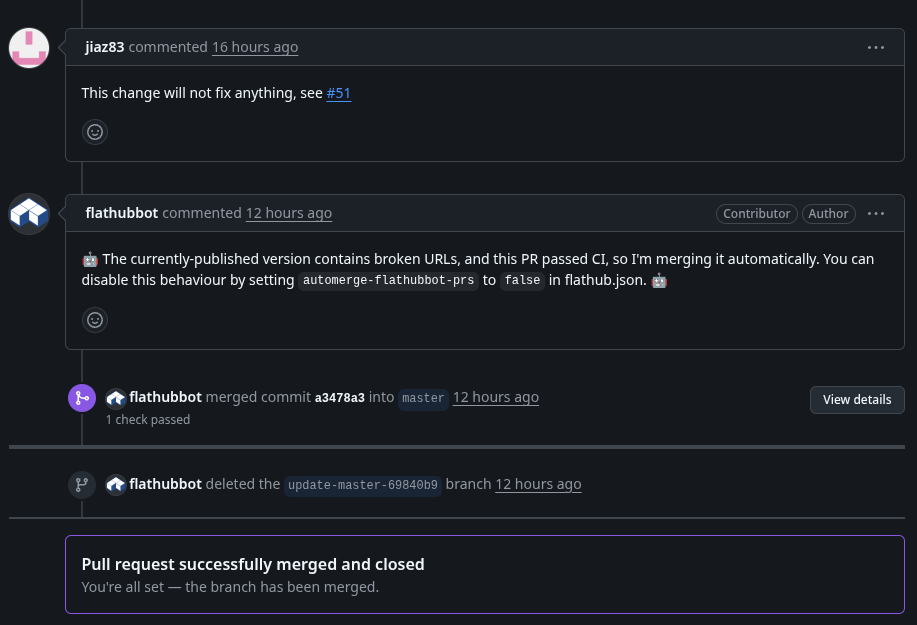Click flathubbot's large blue avatar
This screenshot has height=625, width=917.
29,214
